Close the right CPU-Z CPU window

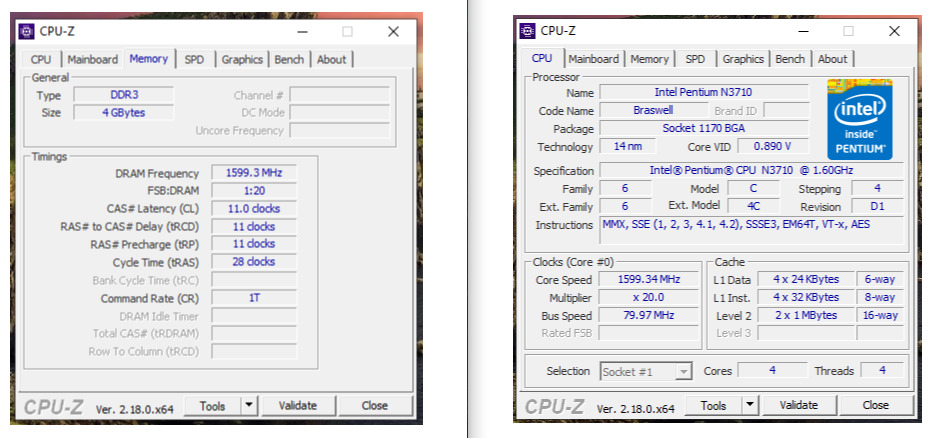pos(894,31)
